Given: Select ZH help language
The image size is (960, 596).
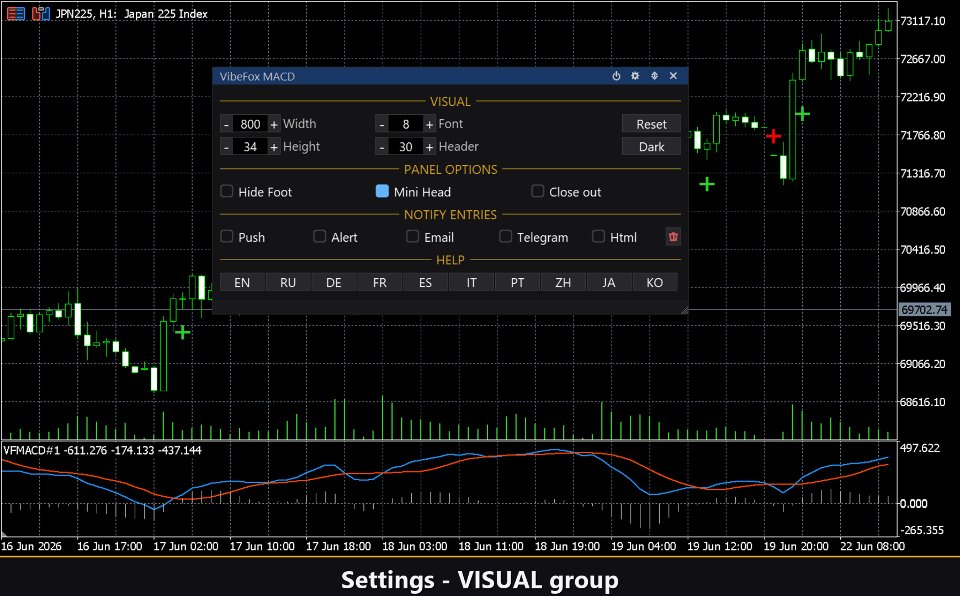Looking at the screenshot, I should pos(563,282).
